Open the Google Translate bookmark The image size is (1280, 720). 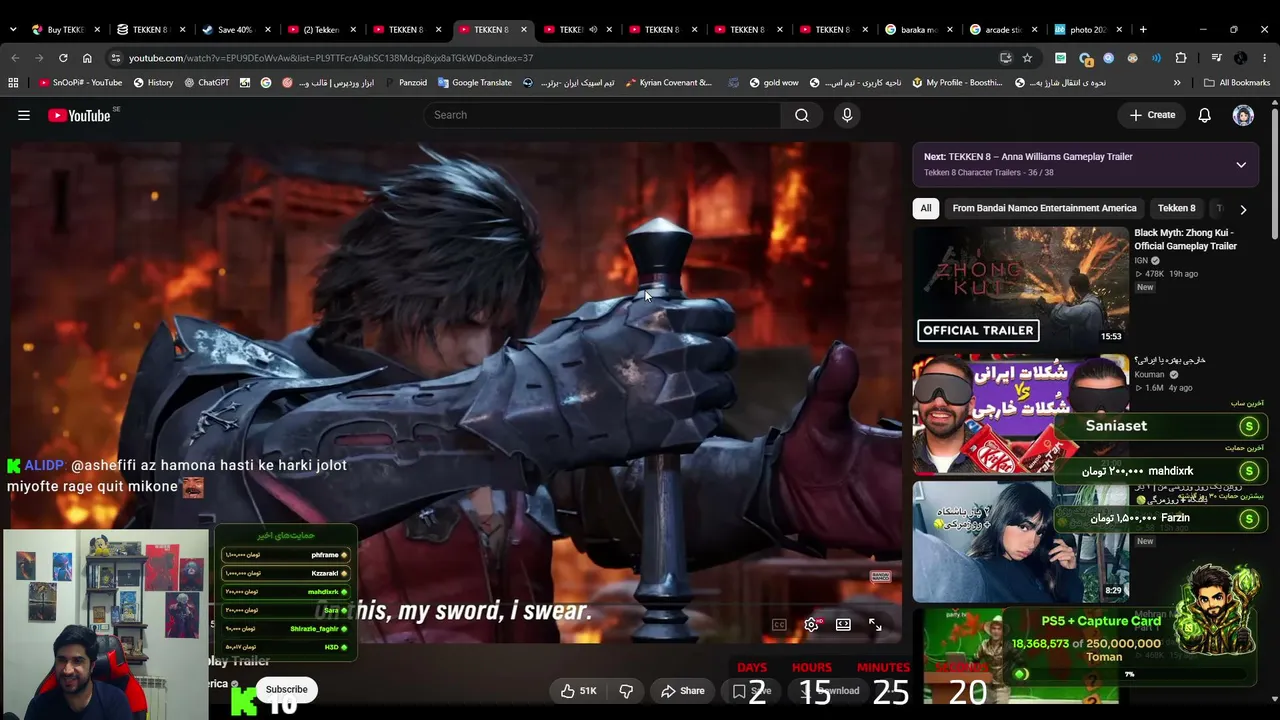click(x=474, y=83)
